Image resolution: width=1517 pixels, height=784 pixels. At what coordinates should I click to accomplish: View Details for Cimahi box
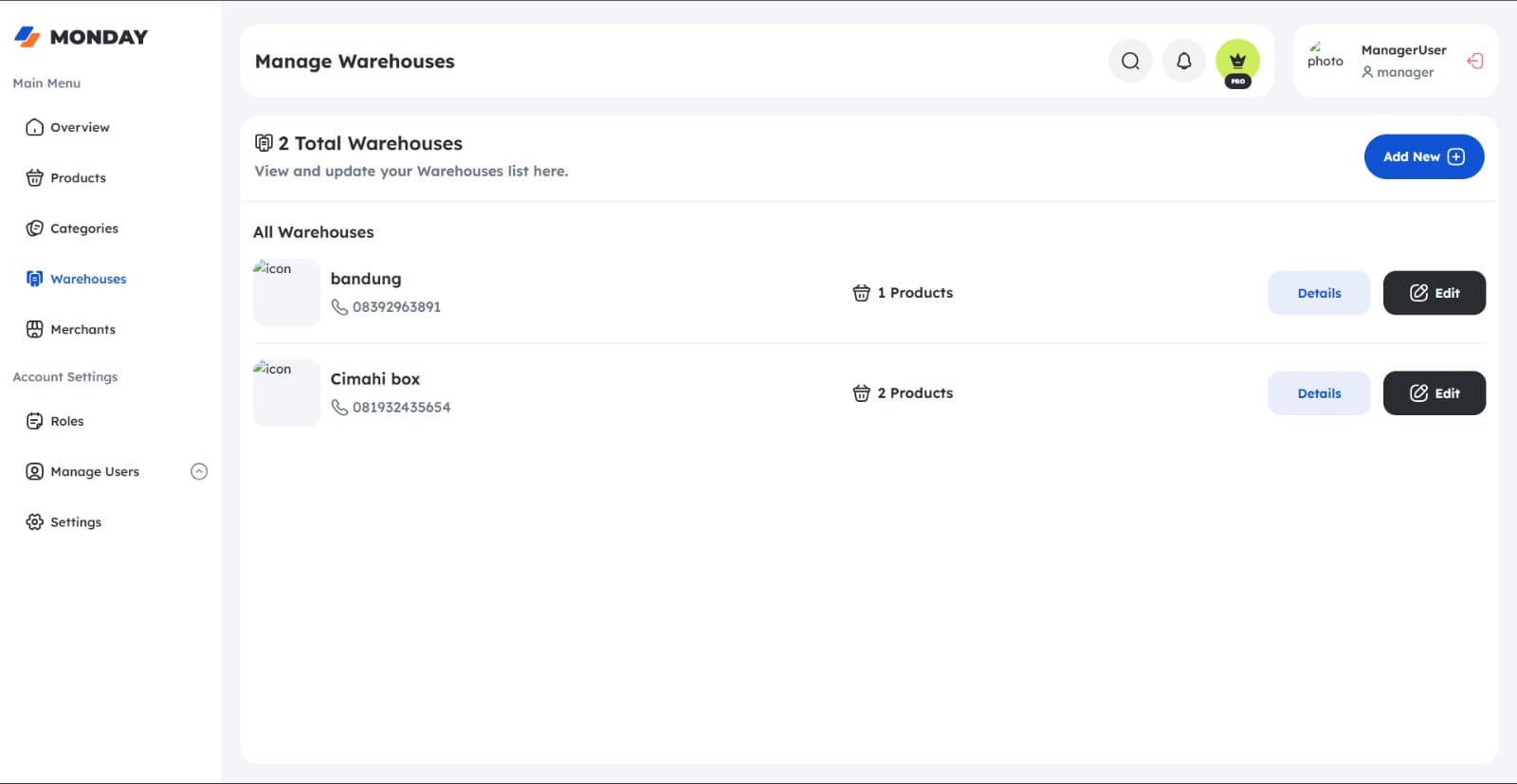click(1319, 393)
